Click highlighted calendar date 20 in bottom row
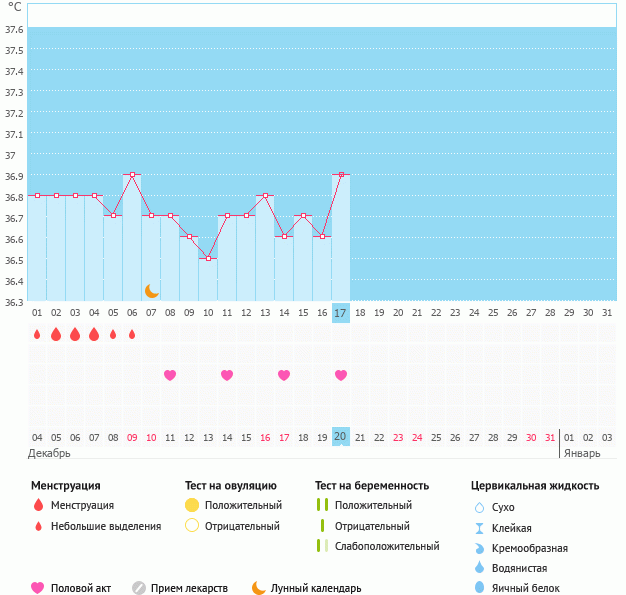The height and width of the screenshot is (595, 626). [x=341, y=437]
